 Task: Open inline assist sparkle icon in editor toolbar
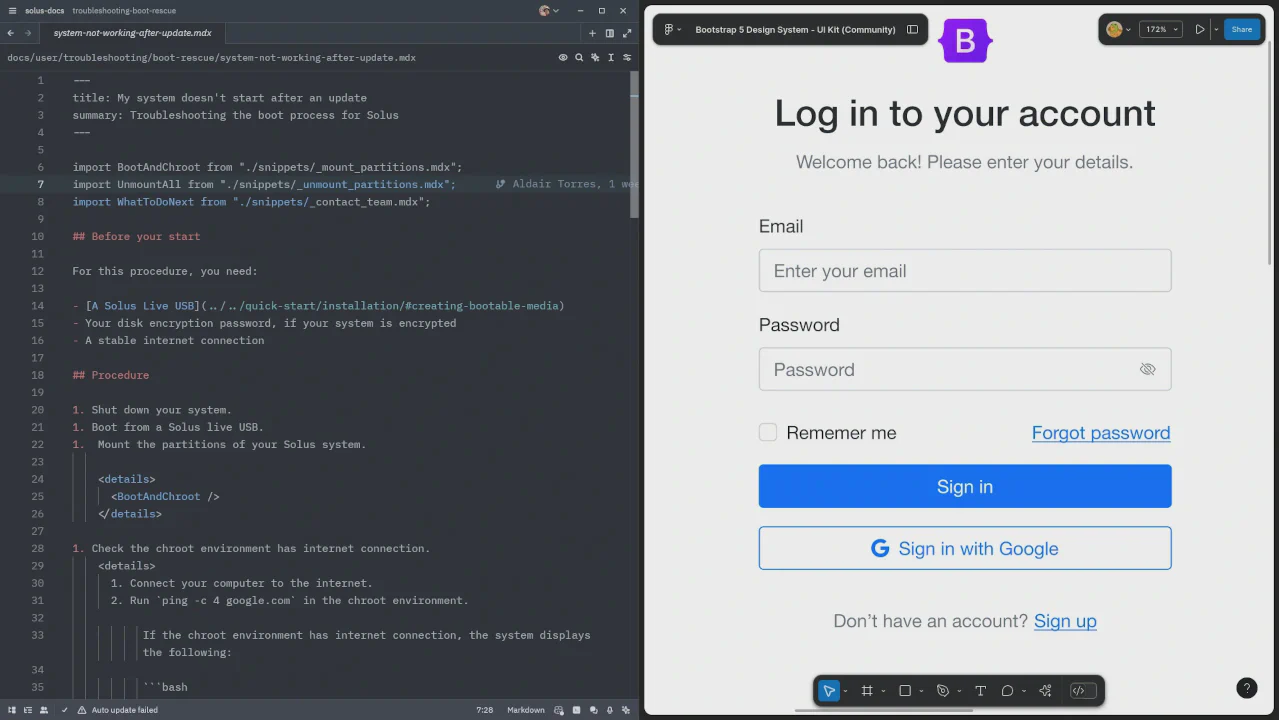(595, 58)
